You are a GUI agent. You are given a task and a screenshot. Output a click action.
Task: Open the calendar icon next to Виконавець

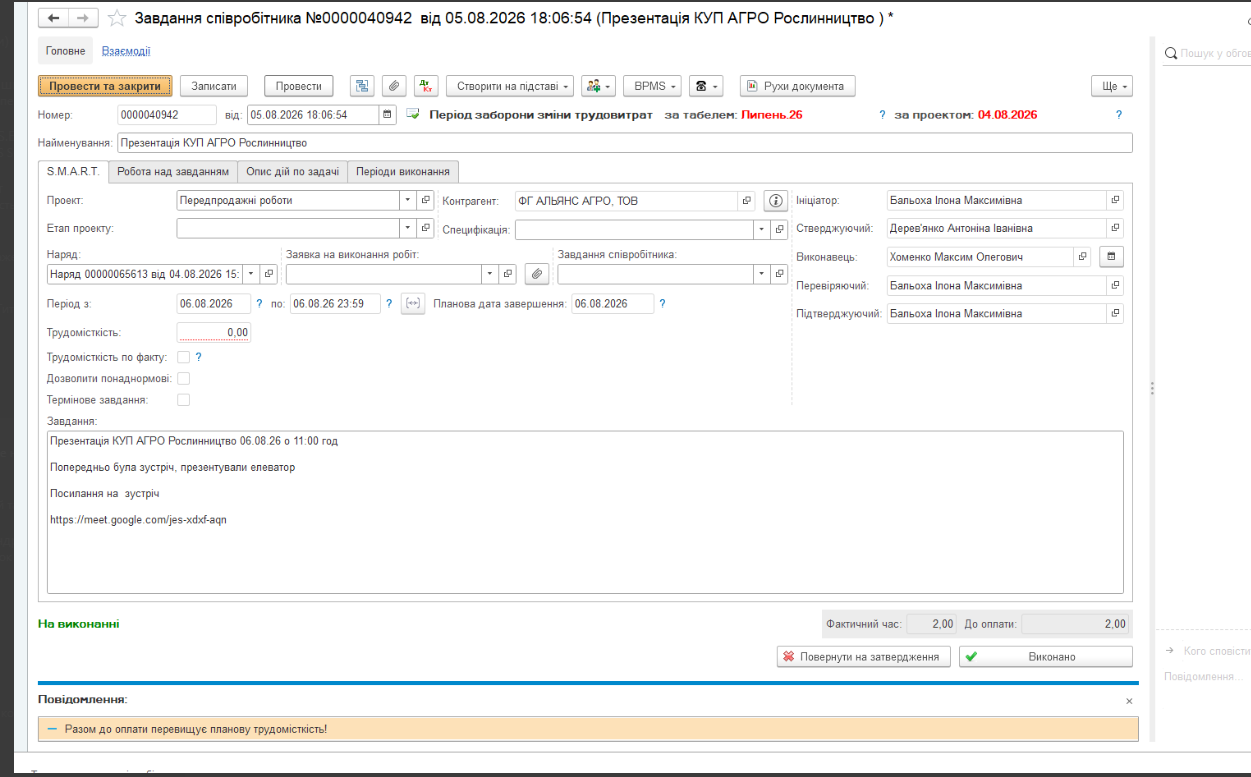coord(1111,257)
